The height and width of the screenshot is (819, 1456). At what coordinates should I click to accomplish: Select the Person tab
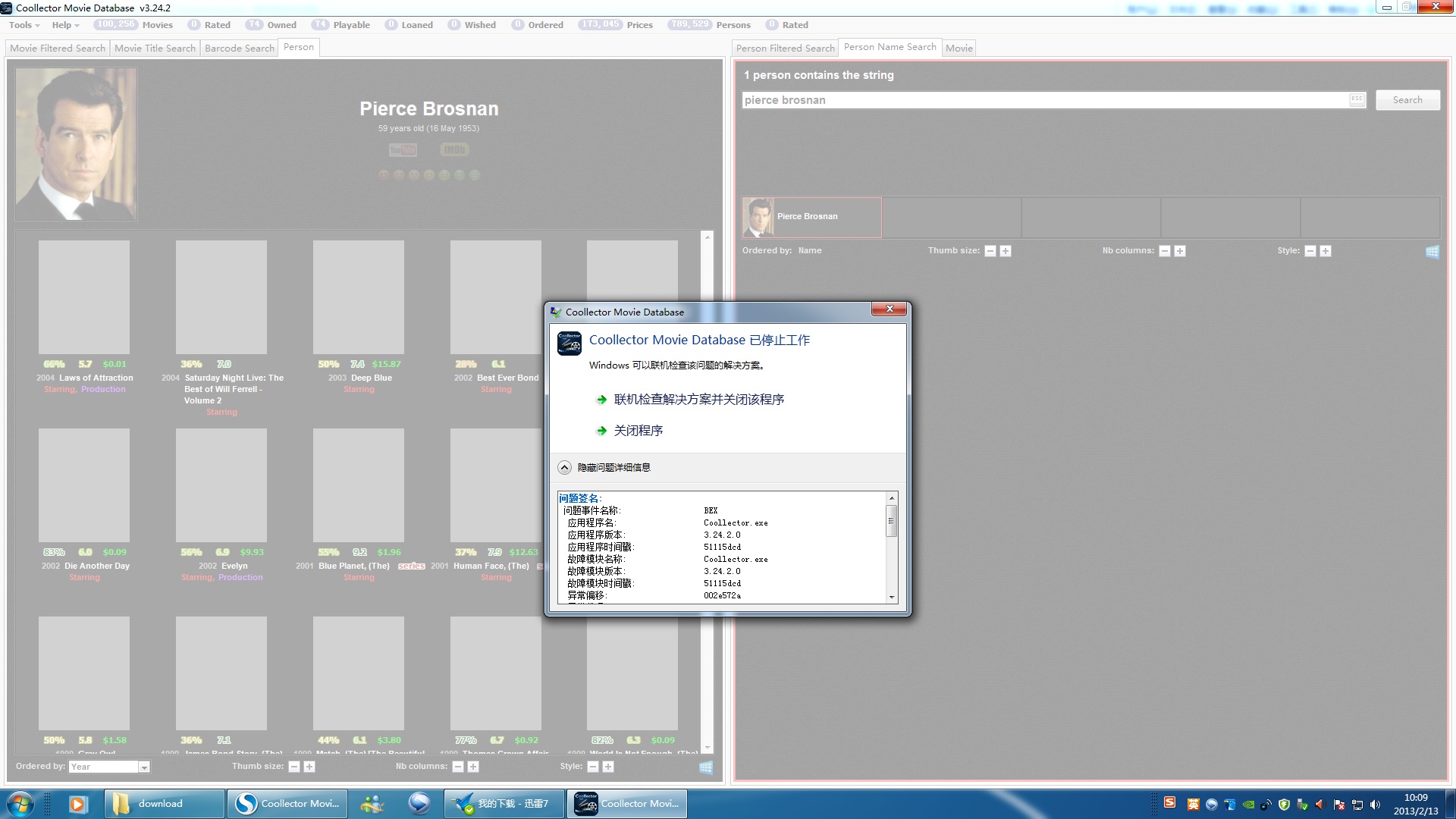pos(299,47)
